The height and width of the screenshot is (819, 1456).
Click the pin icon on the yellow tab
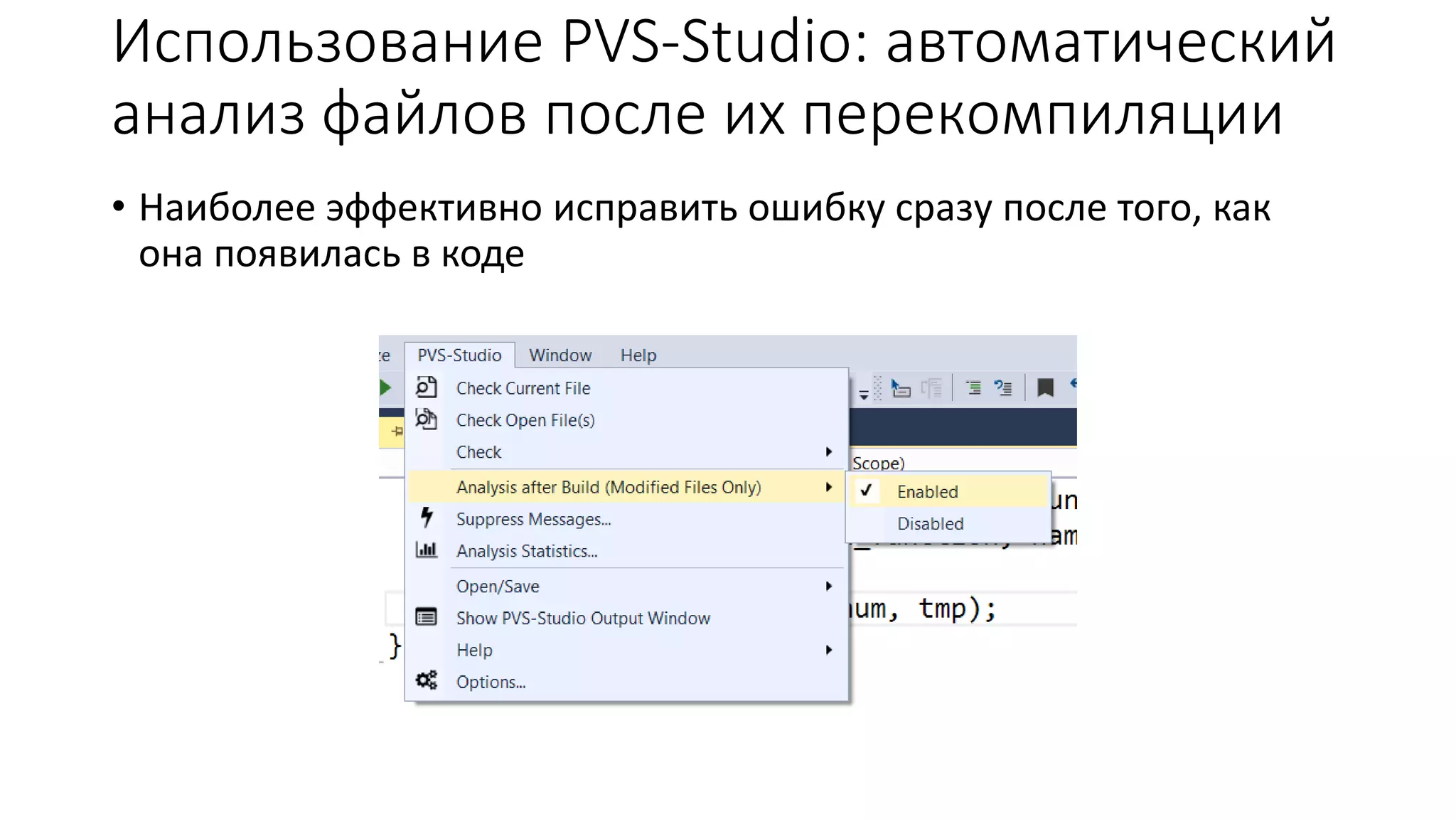click(x=397, y=432)
